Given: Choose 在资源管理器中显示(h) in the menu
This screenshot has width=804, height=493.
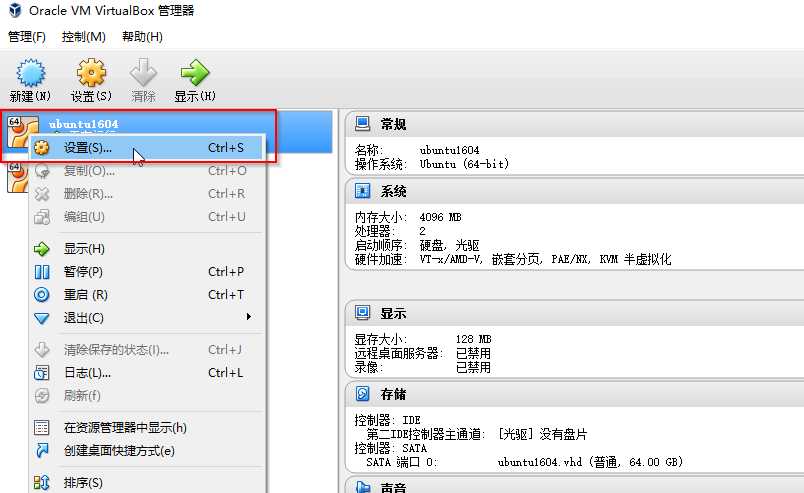Looking at the screenshot, I should point(147,428).
